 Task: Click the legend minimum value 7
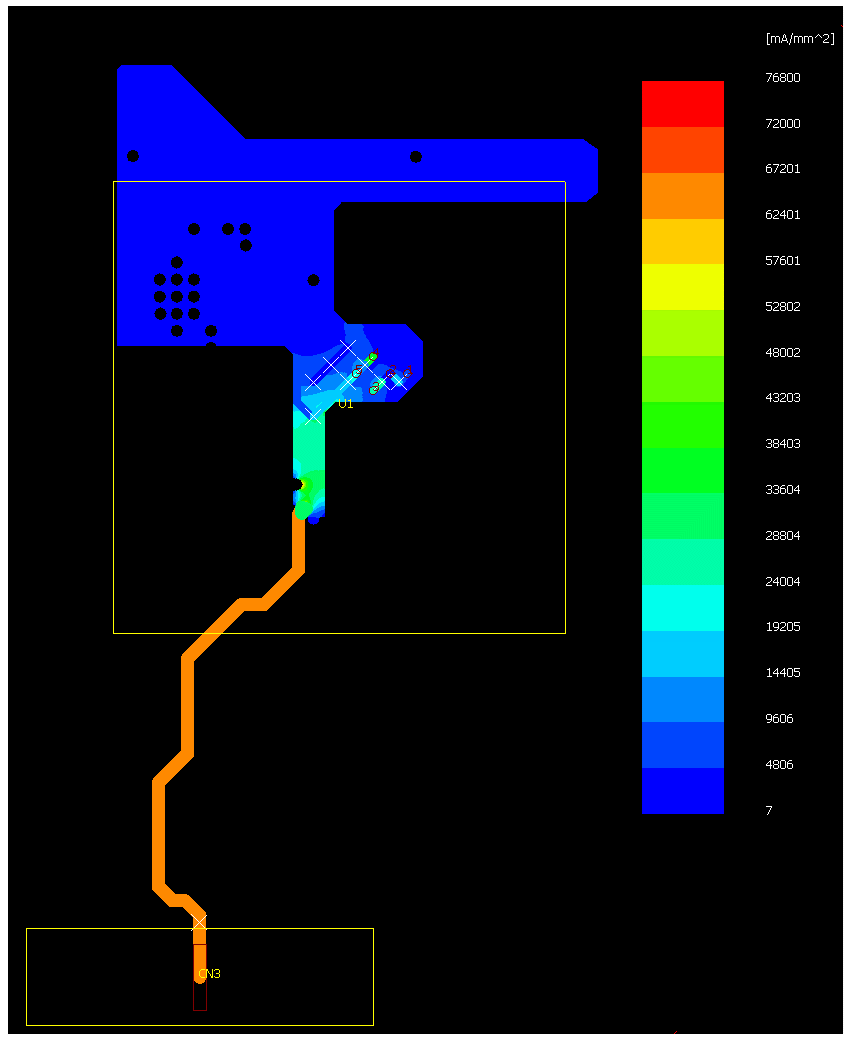(x=768, y=811)
